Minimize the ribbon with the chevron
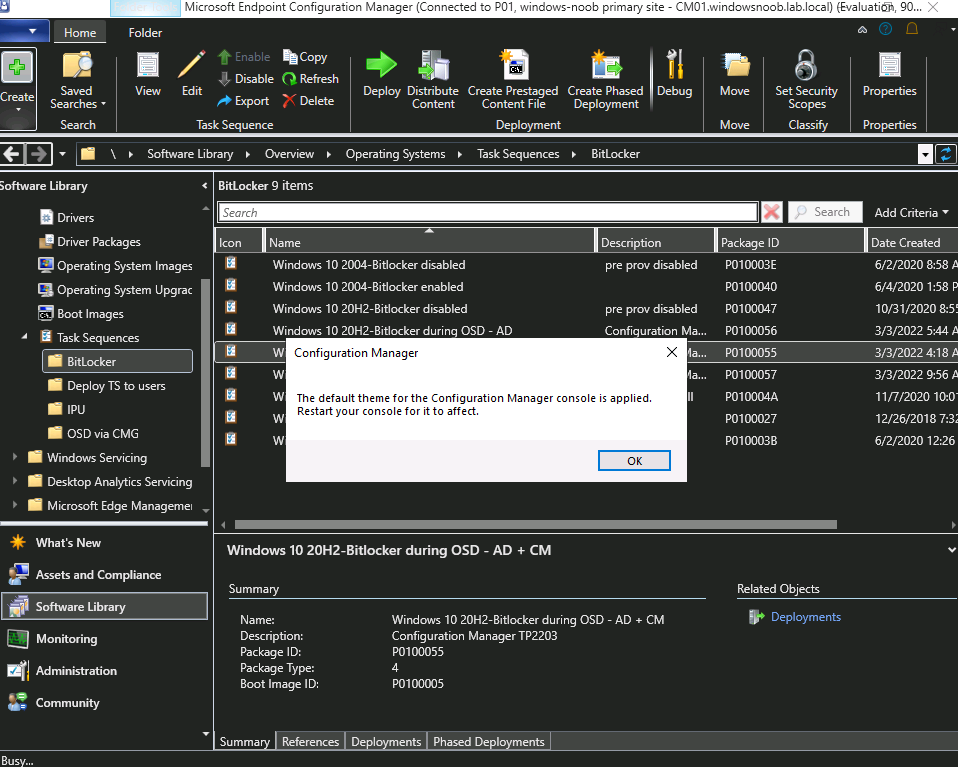 862,29
